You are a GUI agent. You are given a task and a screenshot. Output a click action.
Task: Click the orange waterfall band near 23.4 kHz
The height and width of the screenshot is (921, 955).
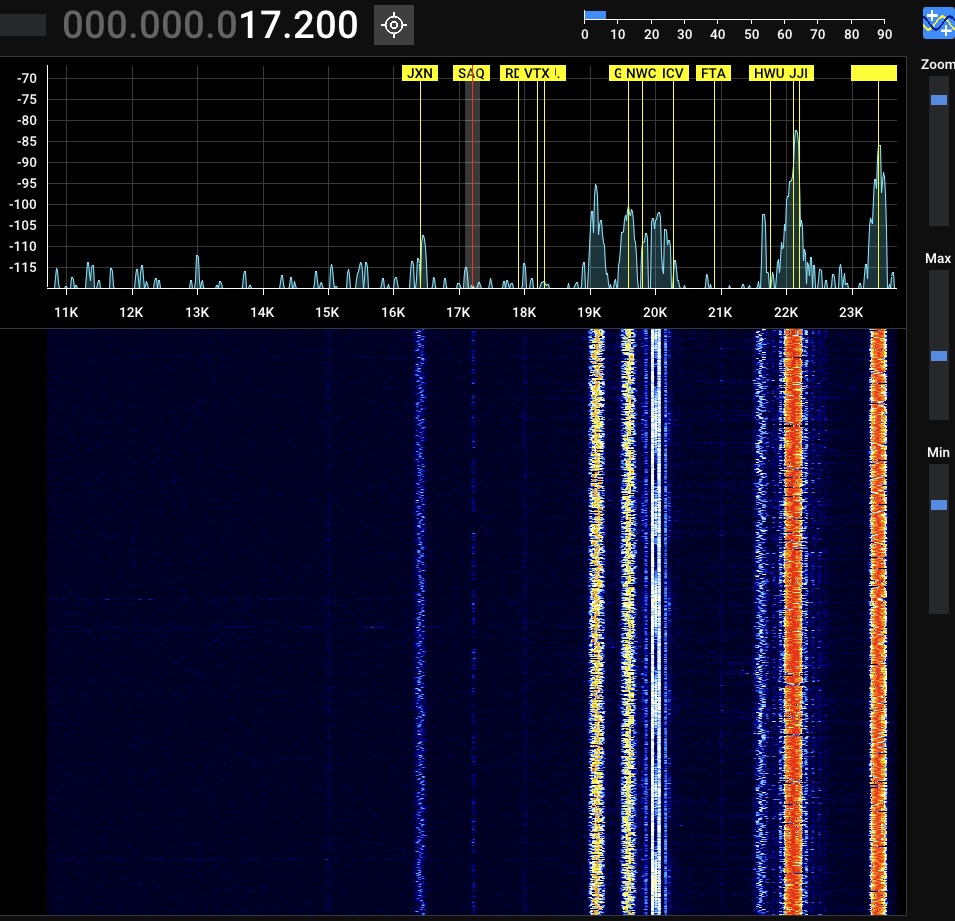[878, 621]
